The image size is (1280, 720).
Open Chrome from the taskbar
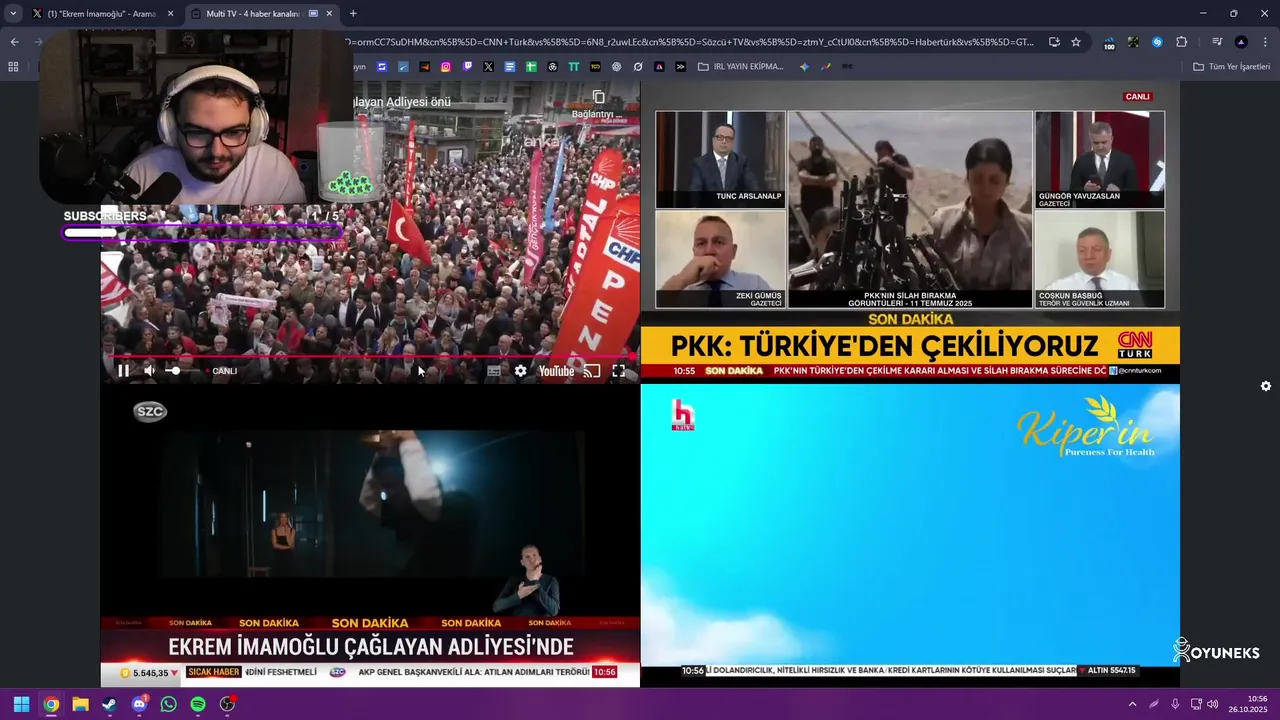tap(51, 704)
